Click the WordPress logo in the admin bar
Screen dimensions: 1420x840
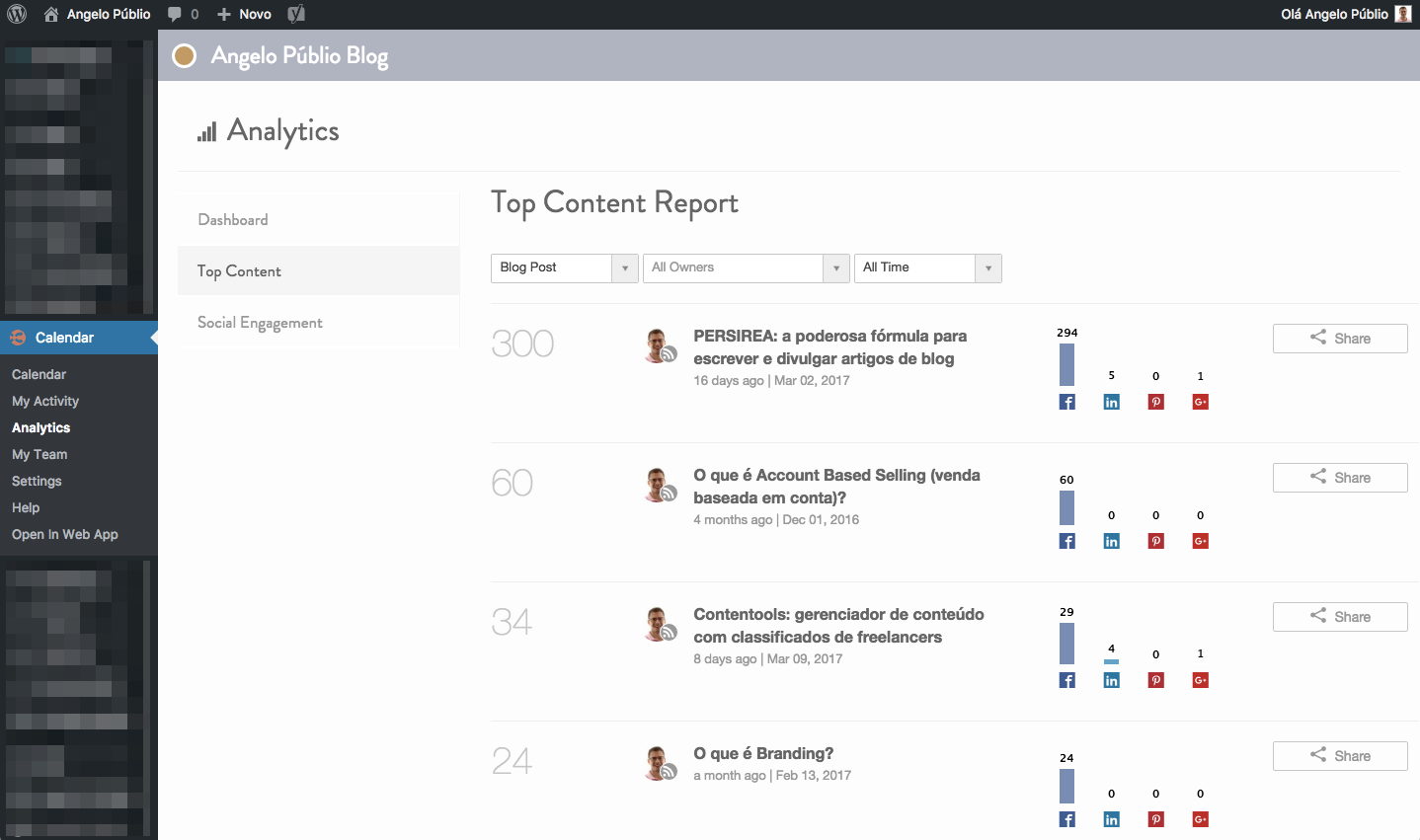pyautogui.click(x=16, y=14)
